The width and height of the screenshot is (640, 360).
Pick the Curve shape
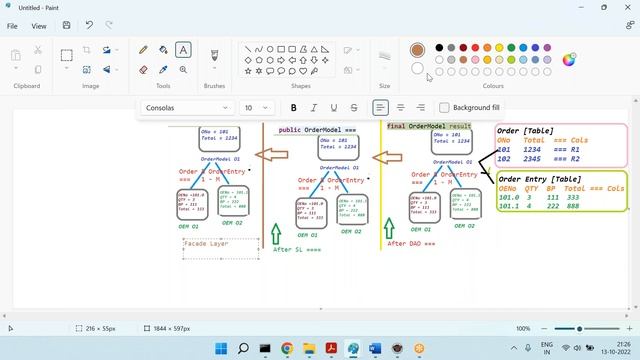(259, 49)
